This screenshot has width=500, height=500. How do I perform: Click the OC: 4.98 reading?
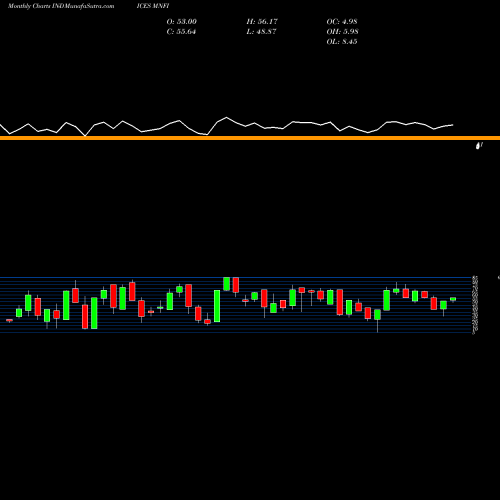pyautogui.click(x=342, y=22)
